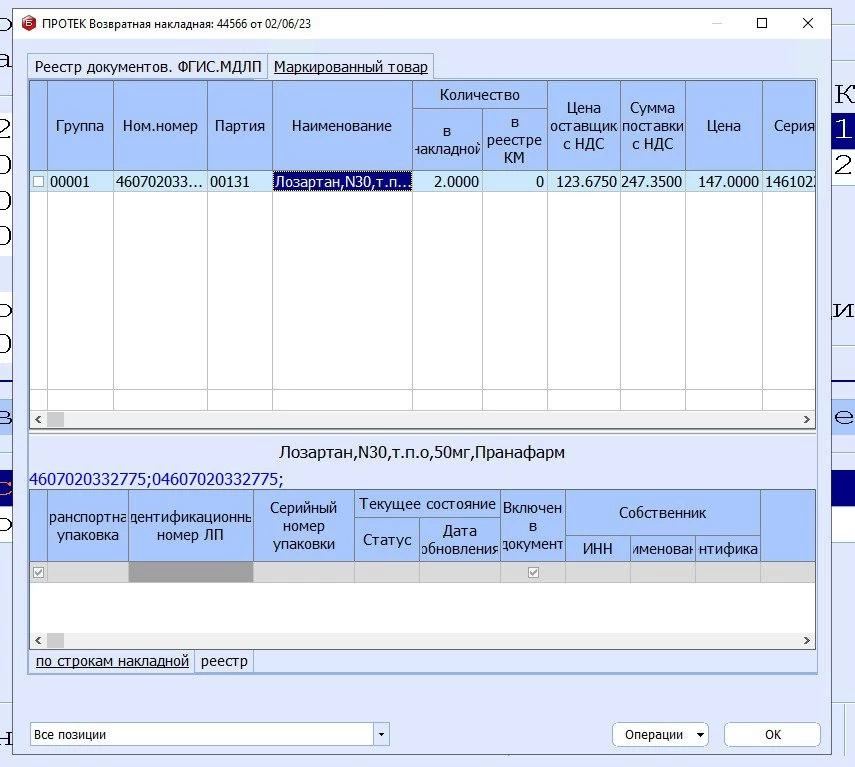Click the PROTEK app icon in title bar
Image resolution: width=855 pixels, height=767 pixels.
click(28, 23)
